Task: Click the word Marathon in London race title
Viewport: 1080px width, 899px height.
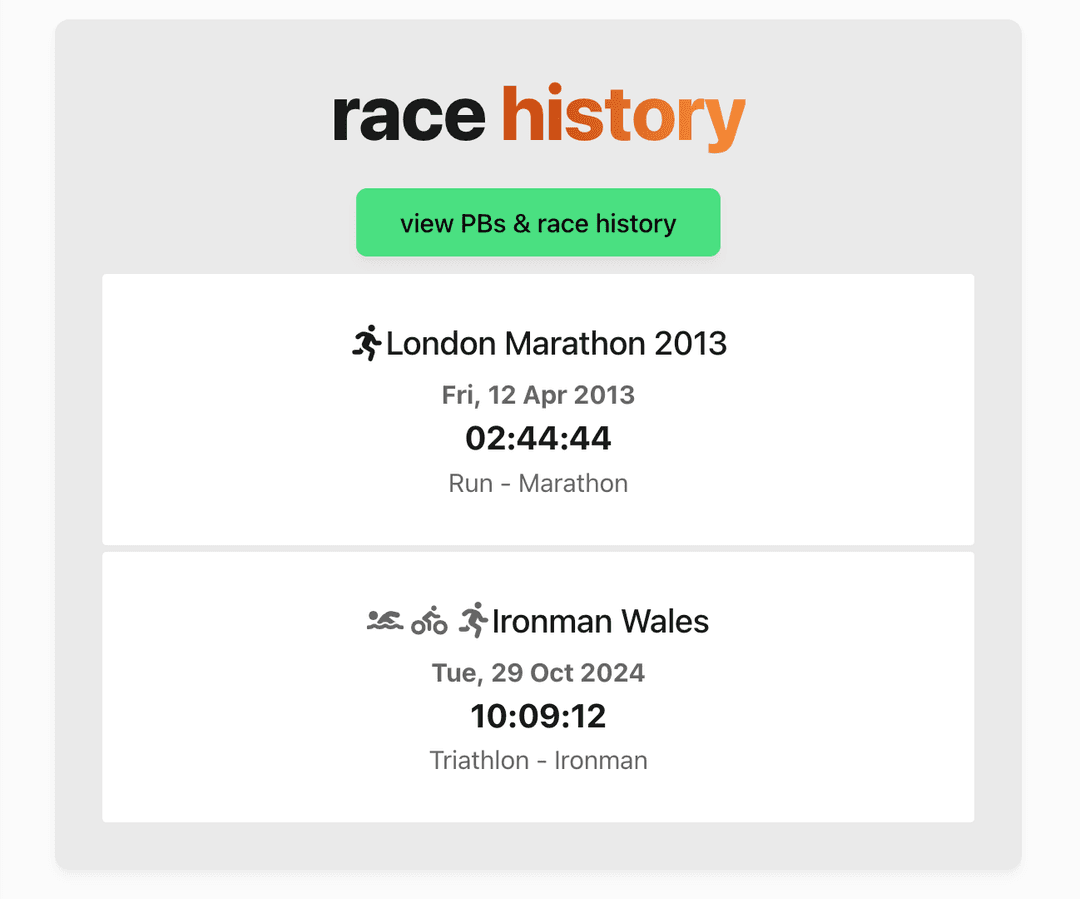Action: (575, 344)
